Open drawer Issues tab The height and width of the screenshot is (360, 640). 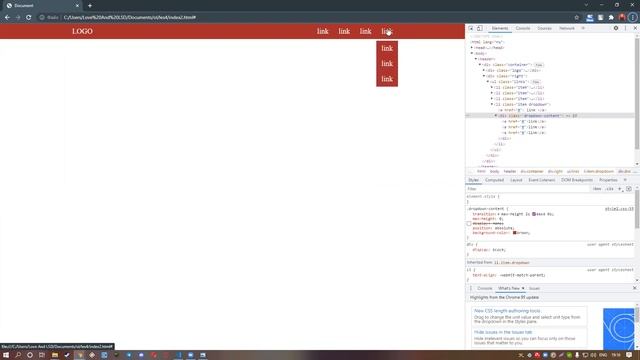coord(534,289)
